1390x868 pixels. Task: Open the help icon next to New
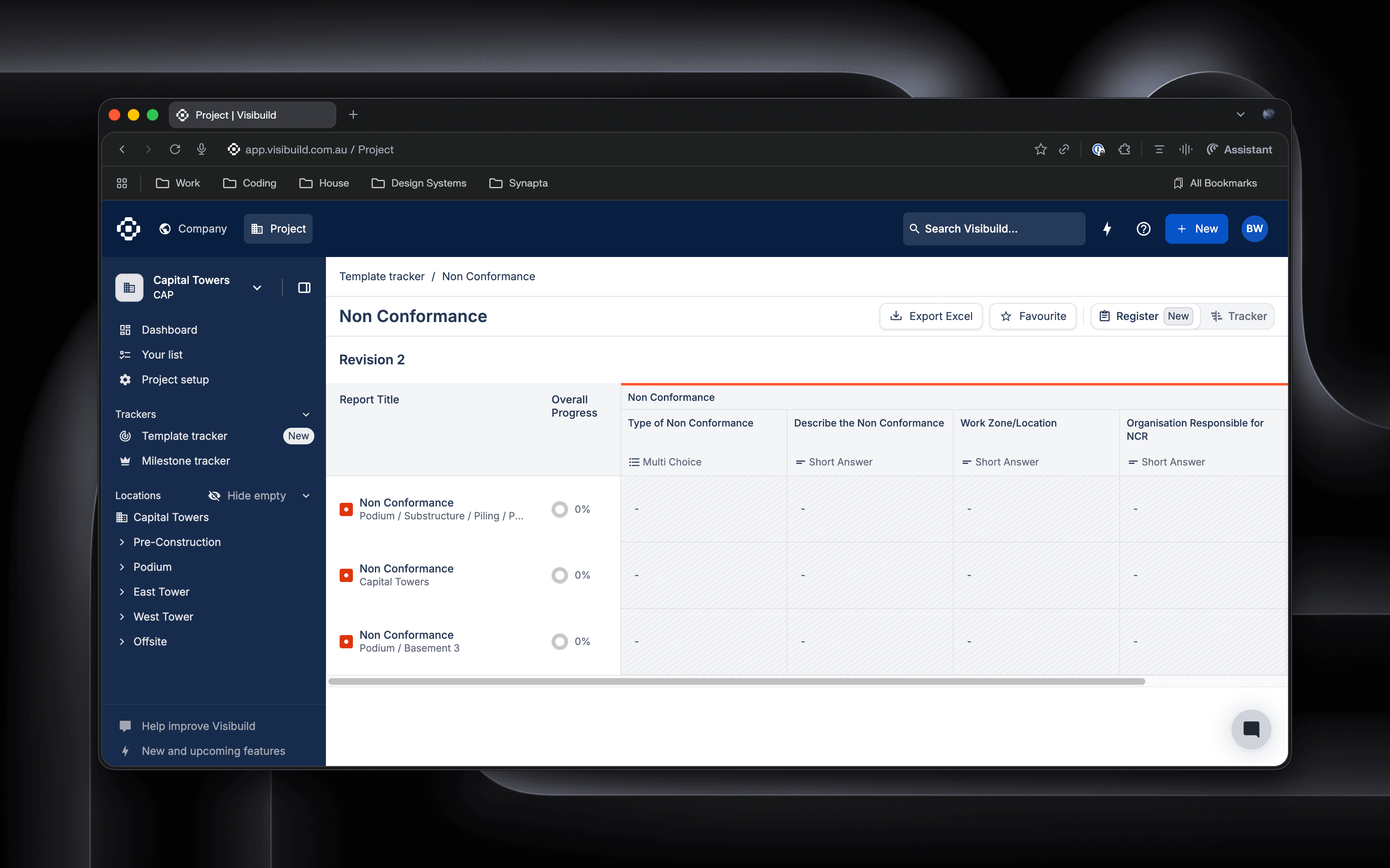1143,228
